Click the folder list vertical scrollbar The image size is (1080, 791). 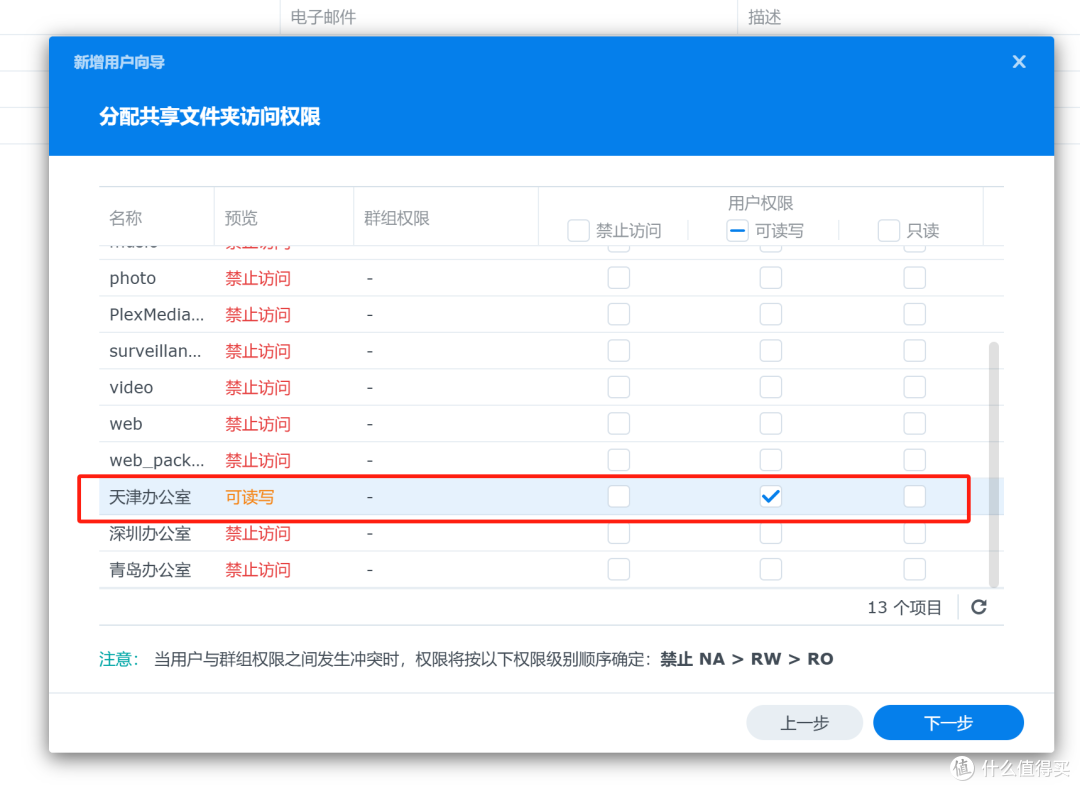coord(993,464)
